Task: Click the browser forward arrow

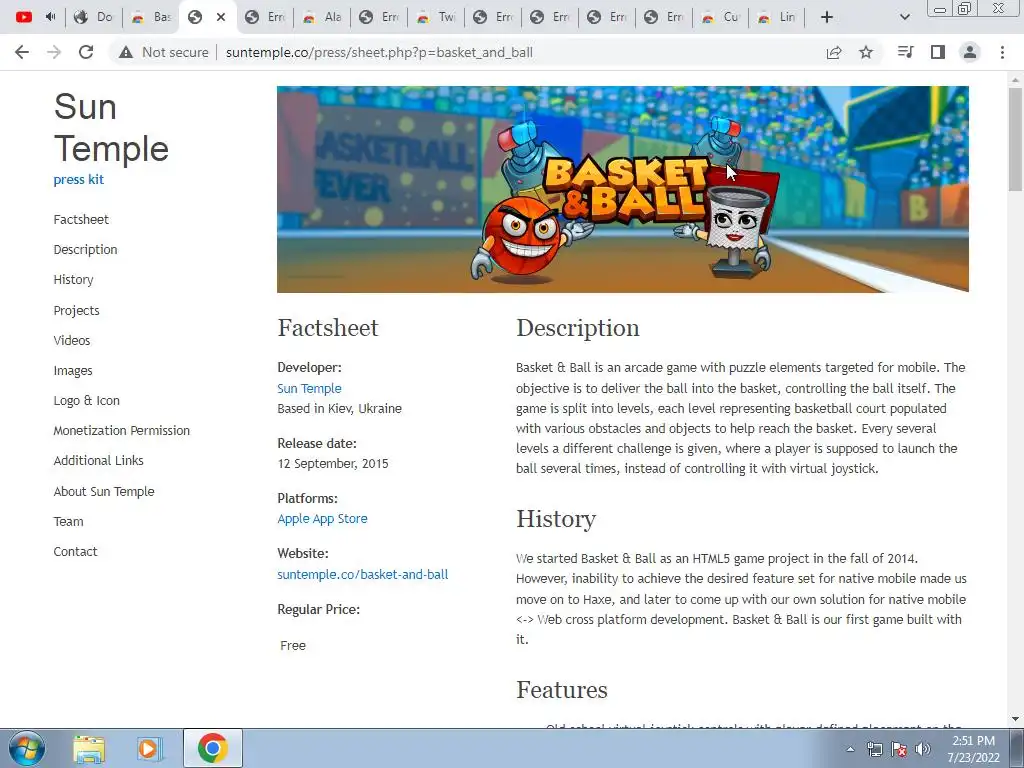Action: point(54,52)
